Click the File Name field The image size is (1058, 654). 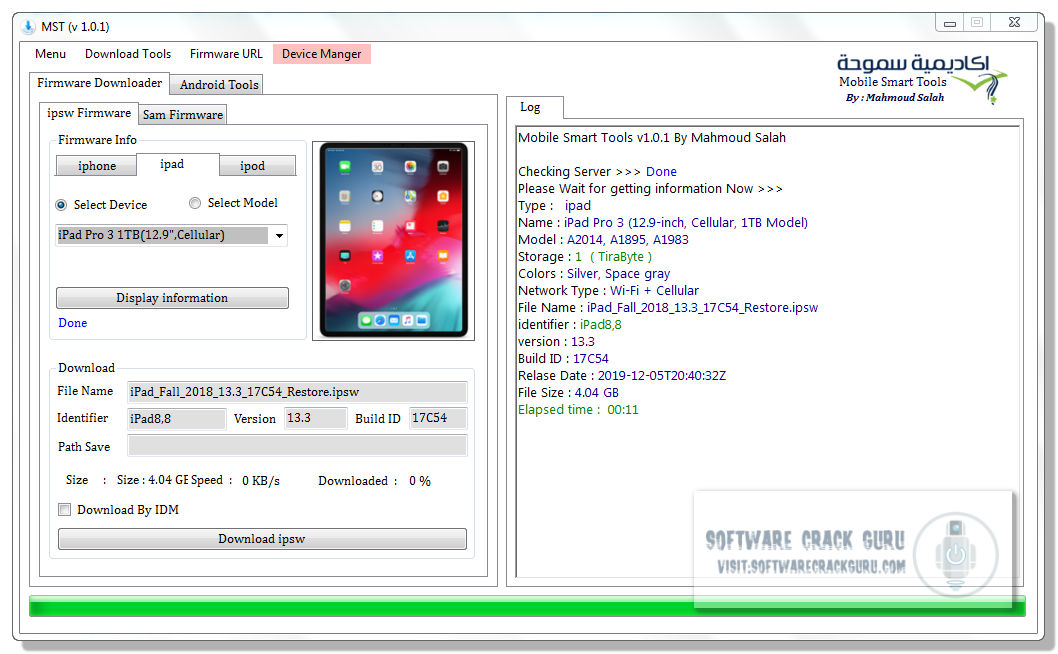click(297, 392)
